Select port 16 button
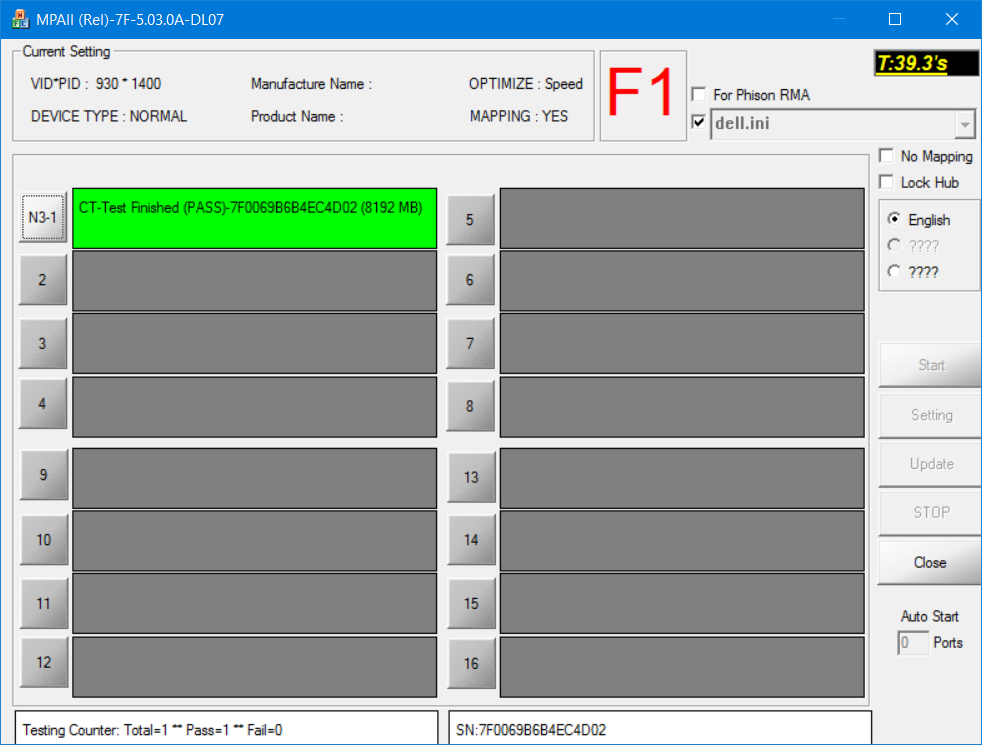 470,663
